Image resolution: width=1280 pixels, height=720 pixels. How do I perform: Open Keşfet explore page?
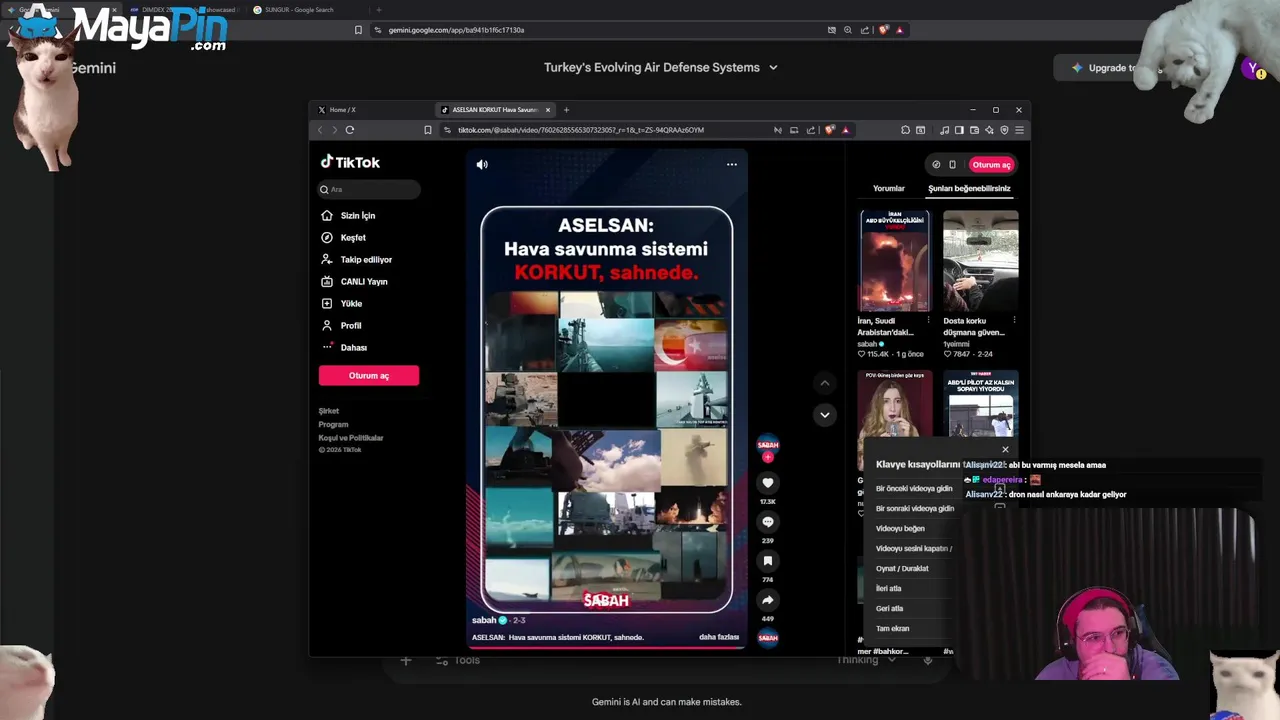coord(344,238)
